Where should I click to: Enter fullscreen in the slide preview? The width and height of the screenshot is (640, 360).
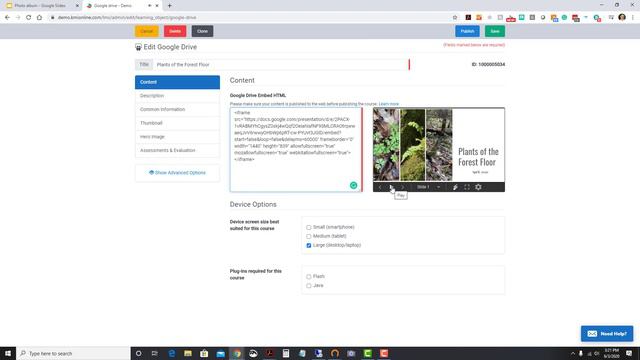pyautogui.click(x=467, y=187)
